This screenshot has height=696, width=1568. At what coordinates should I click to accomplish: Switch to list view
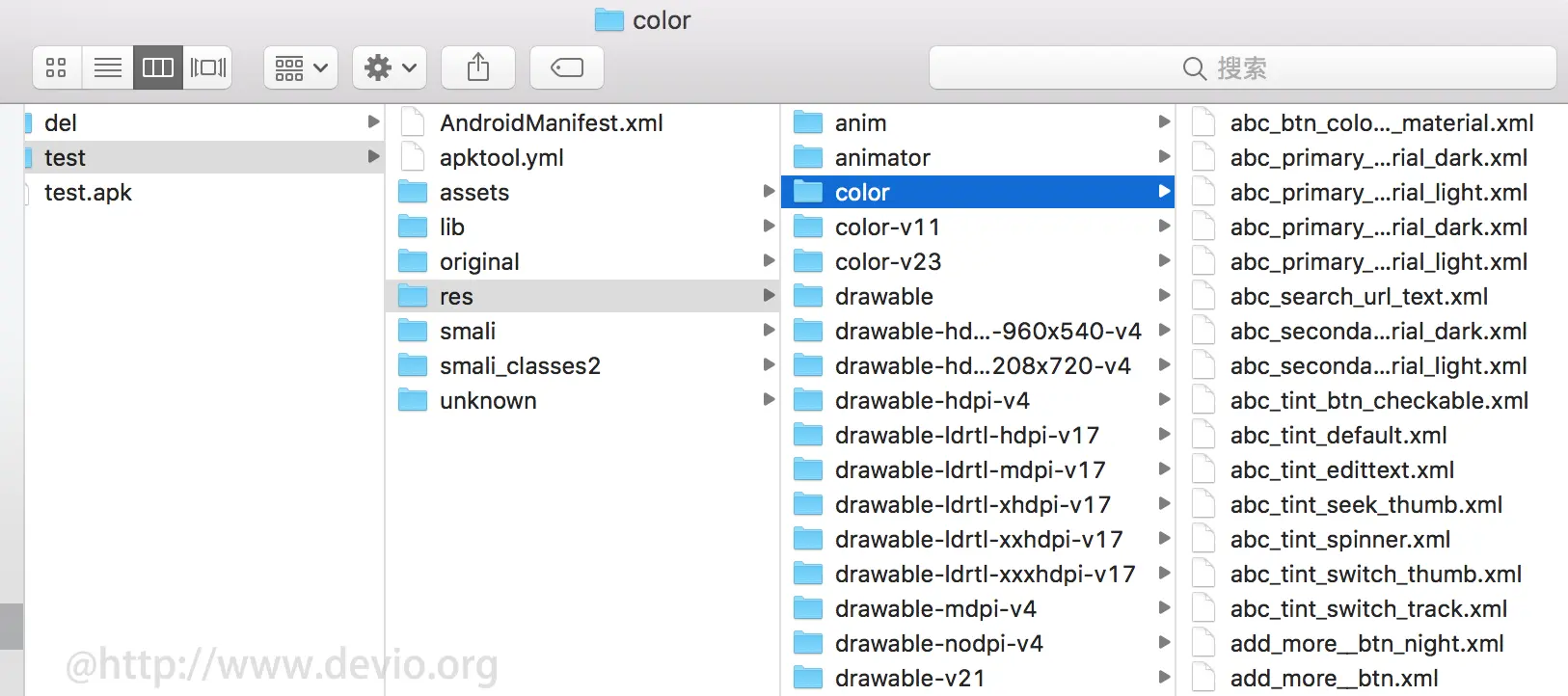108,67
